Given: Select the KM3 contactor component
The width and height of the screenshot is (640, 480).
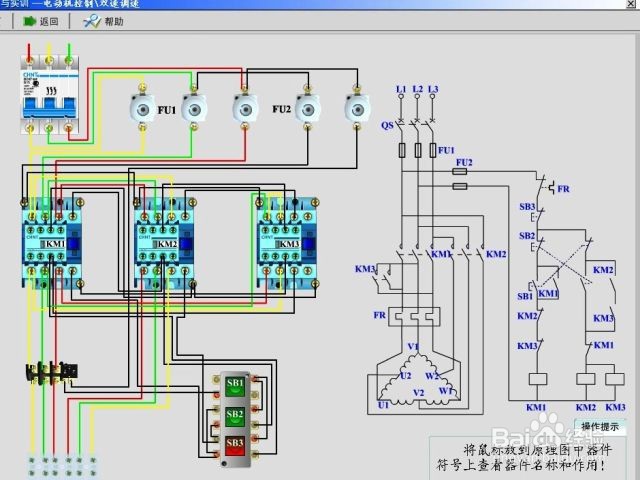Looking at the screenshot, I should coord(287,244).
